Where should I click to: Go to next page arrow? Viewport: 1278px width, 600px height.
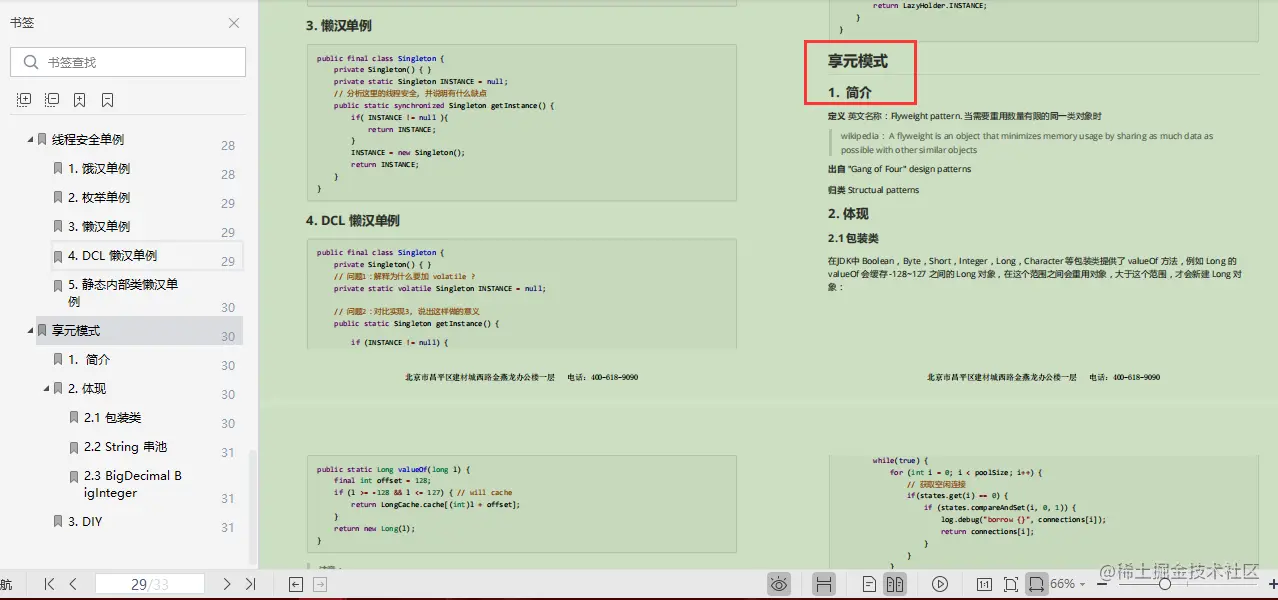pyautogui.click(x=227, y=584)
